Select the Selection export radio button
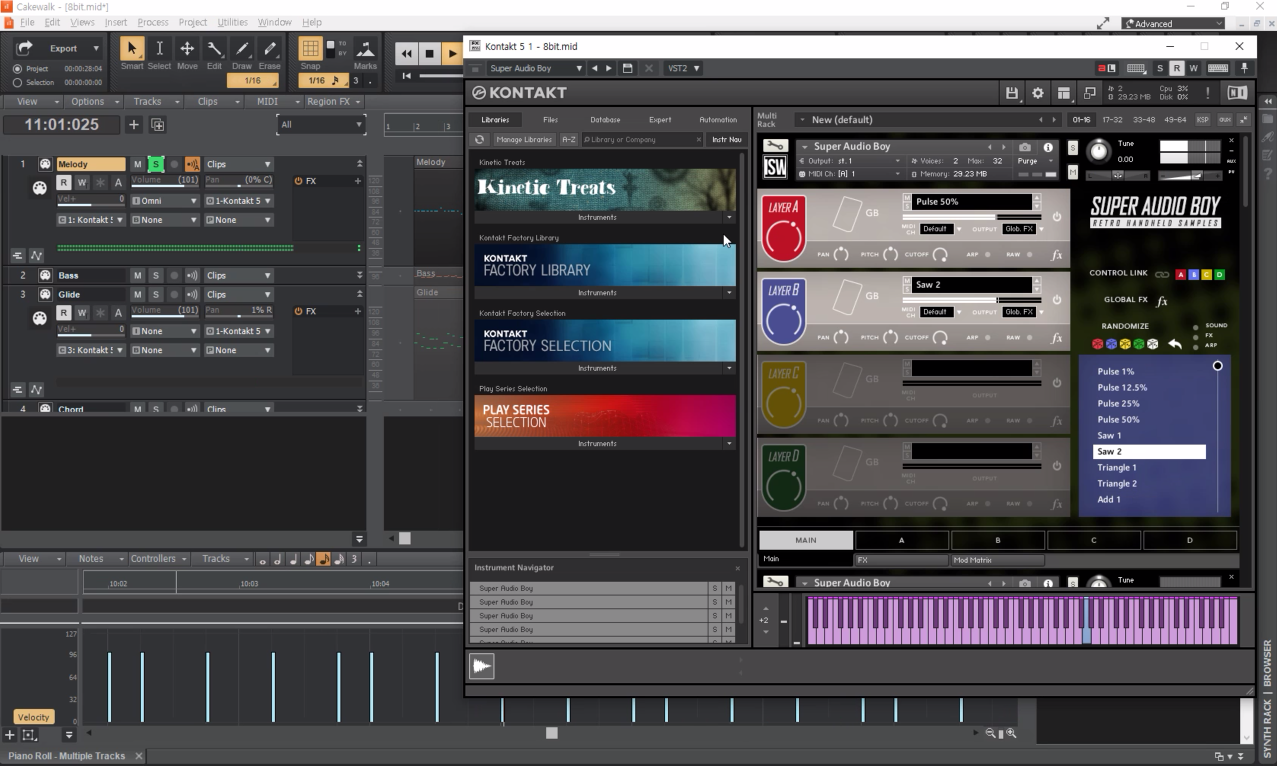Screen dimensions: 1277x766 click(x=18, y=82)
